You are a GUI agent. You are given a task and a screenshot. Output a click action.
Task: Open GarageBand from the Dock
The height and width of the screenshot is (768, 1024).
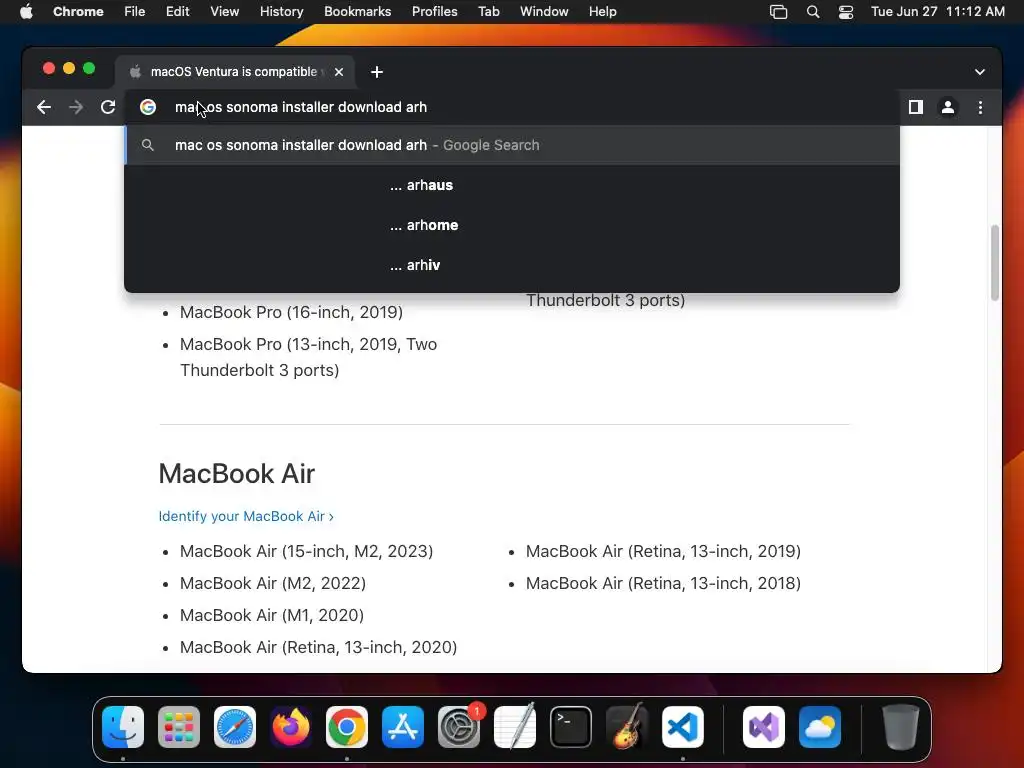pos(627,727)
